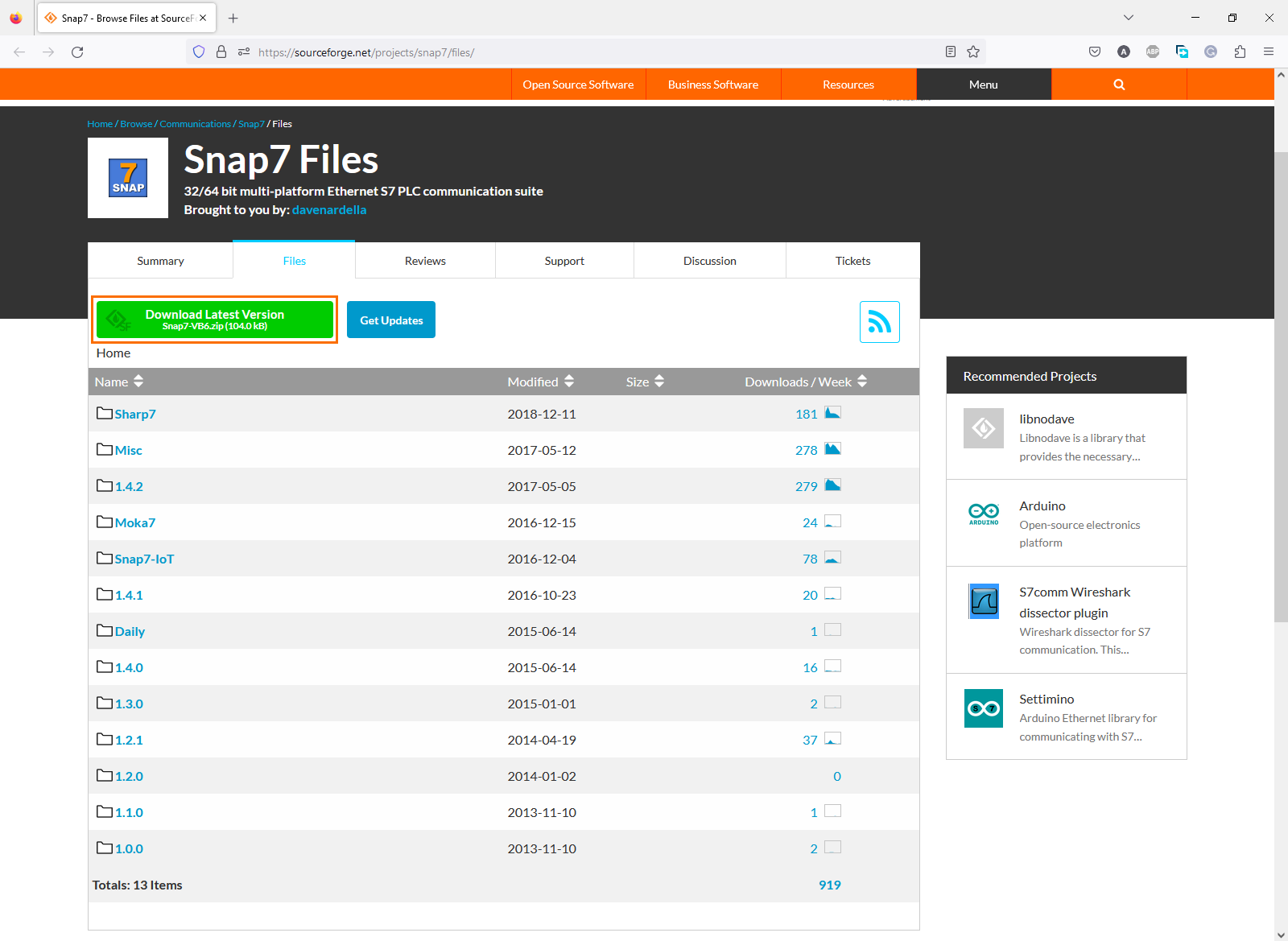
Task: Open the RSS feed icon
Action: point(879,321)
